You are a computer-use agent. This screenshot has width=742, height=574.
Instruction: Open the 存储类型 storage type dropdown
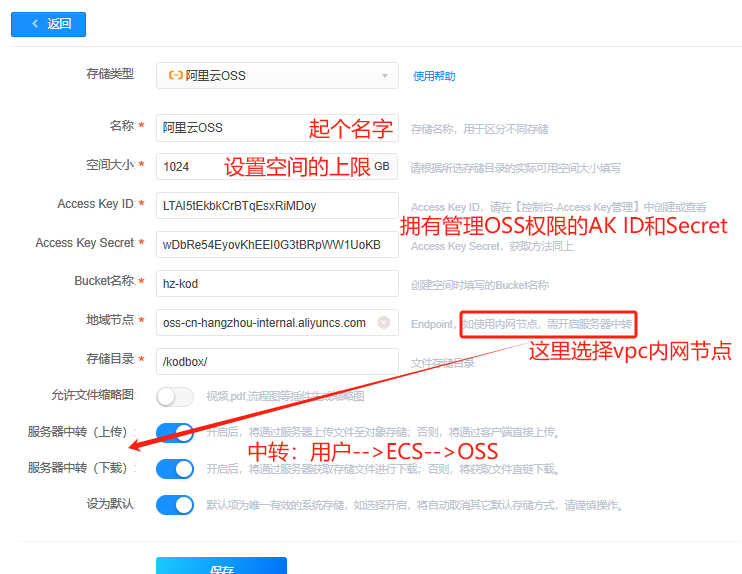click(277, 76)
